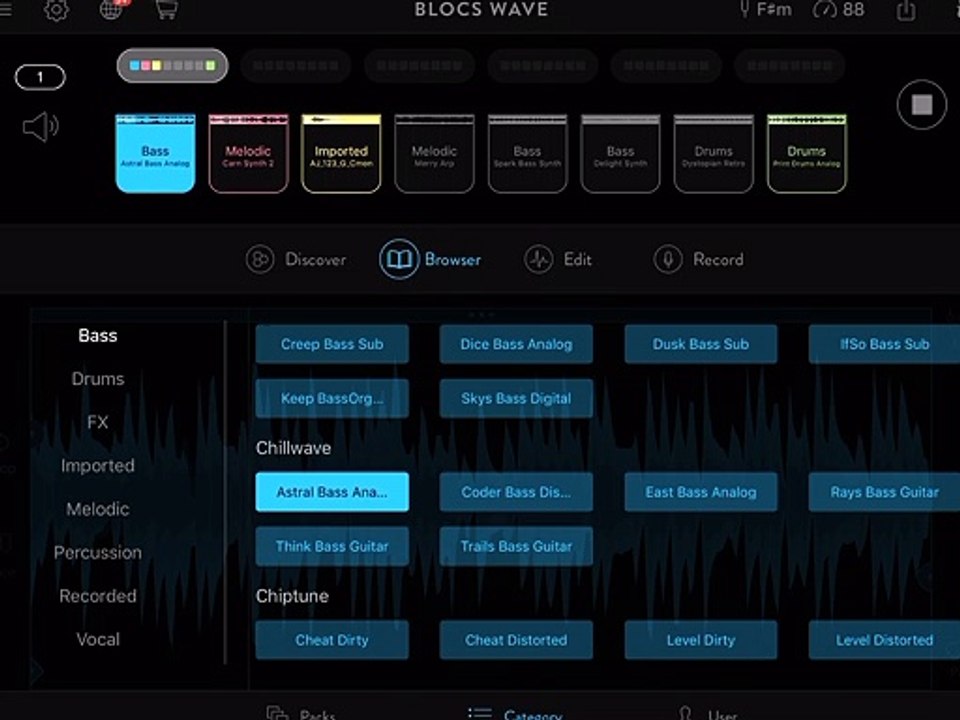This screenshot has width=960, height=720.
Task: Change the F#m key setting
Action: click(x=765, y=10)
